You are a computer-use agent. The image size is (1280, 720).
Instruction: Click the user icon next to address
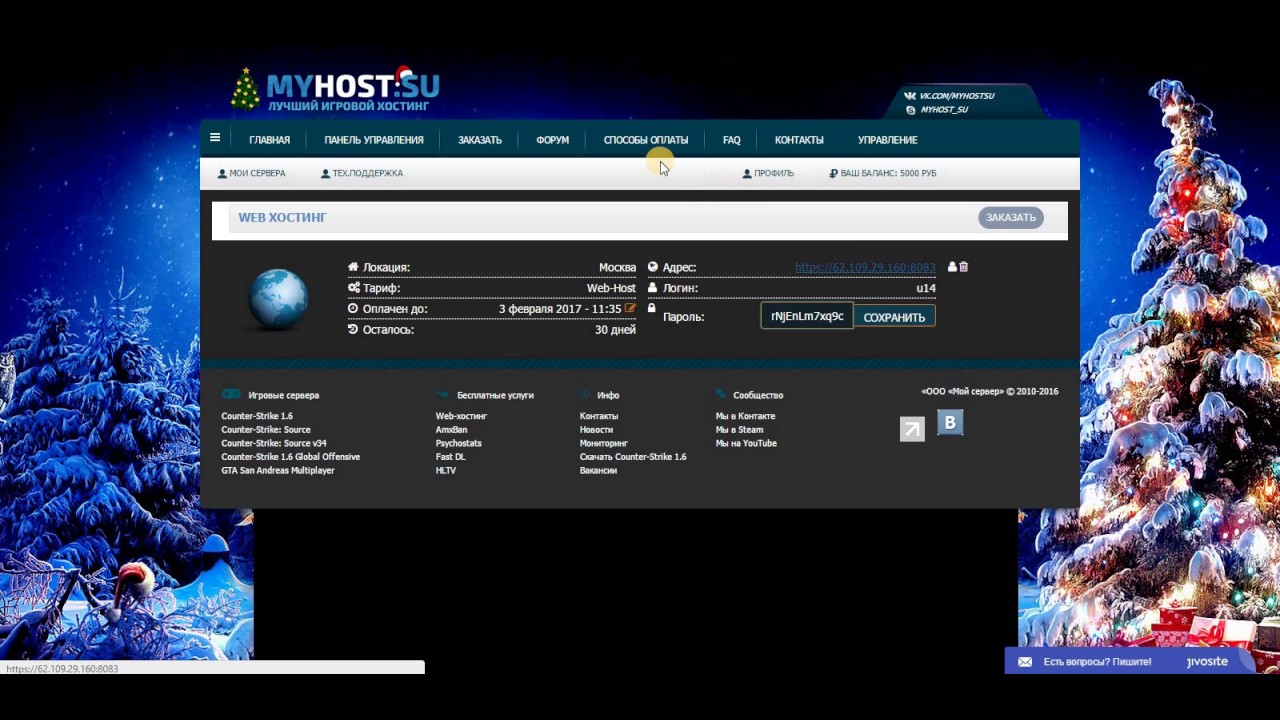pyautogui.click(x=952, y=267)
